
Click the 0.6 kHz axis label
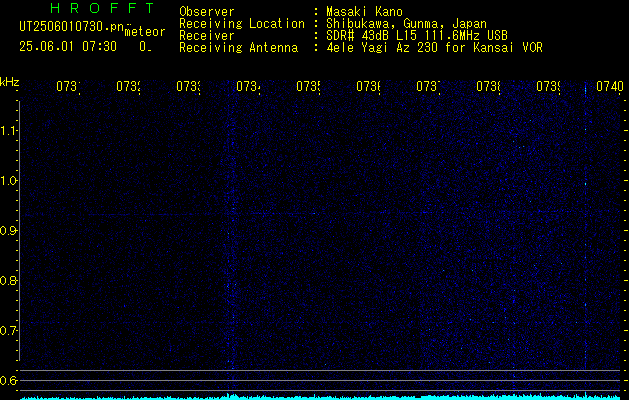[x=8, y=380]
